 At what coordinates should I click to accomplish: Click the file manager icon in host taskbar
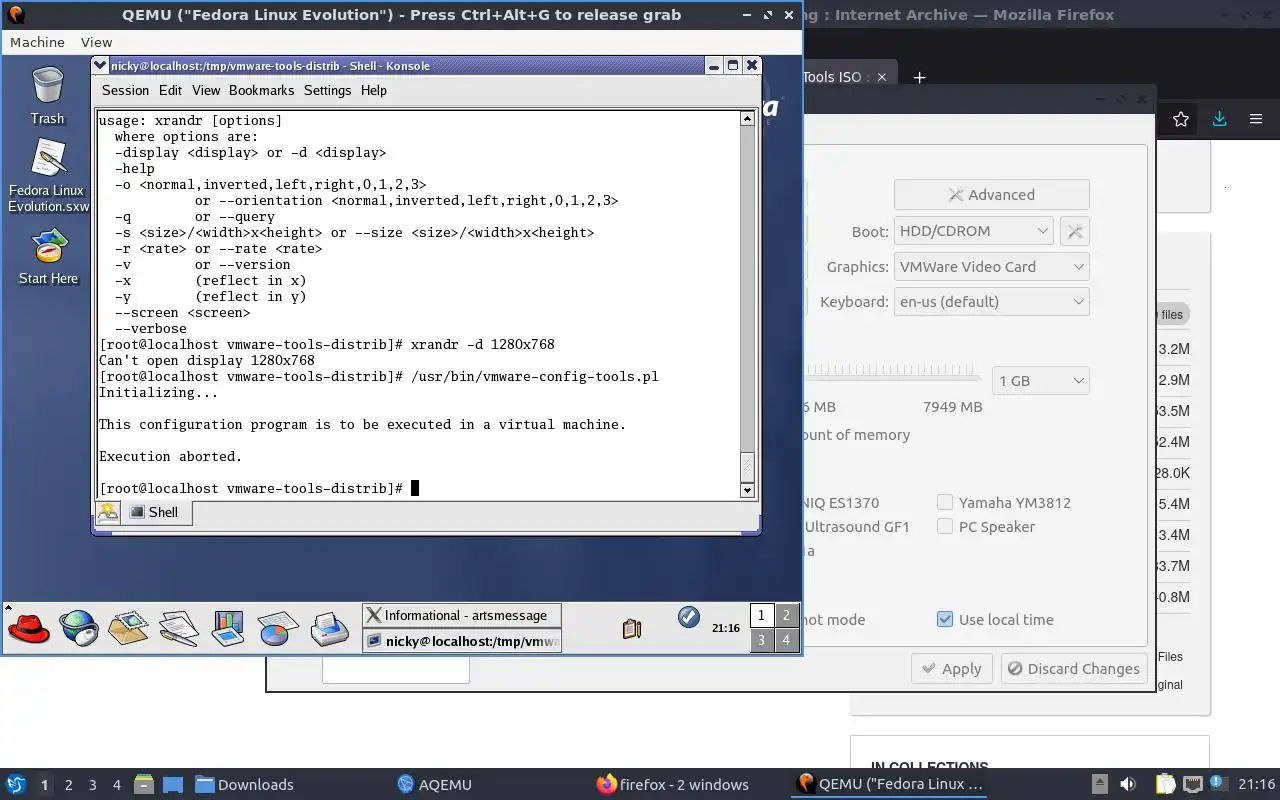click(x=143, y=784)
